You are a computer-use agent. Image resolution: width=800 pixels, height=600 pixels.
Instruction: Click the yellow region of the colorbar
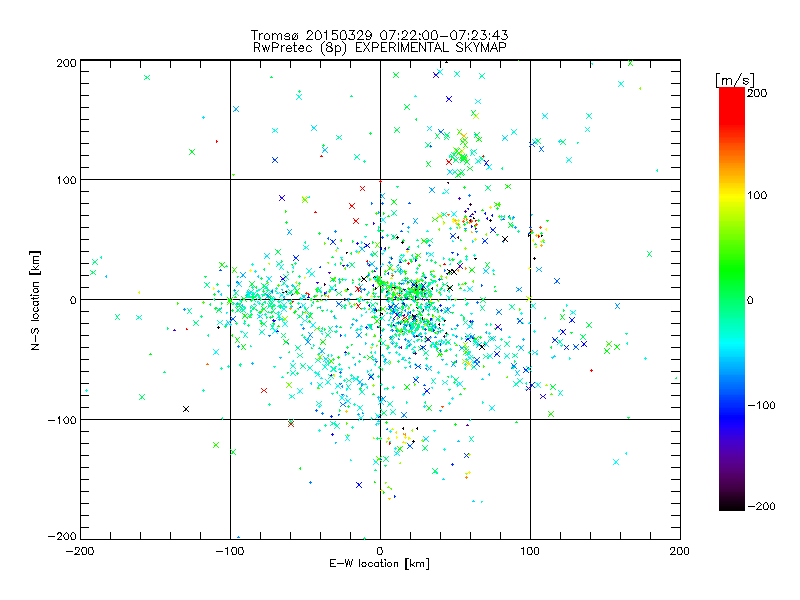732,195
